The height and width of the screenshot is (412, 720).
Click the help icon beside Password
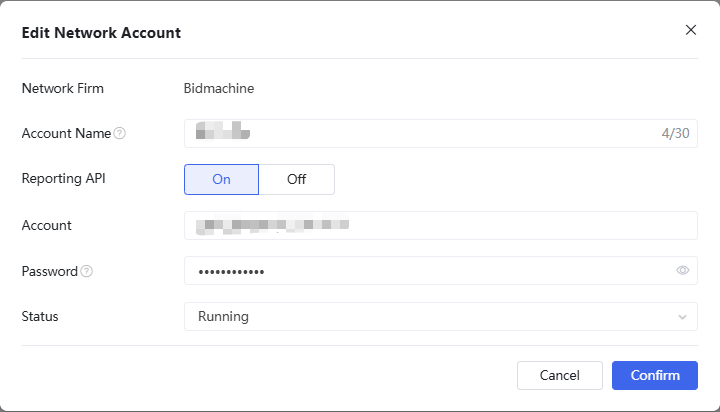click(86, 271)
